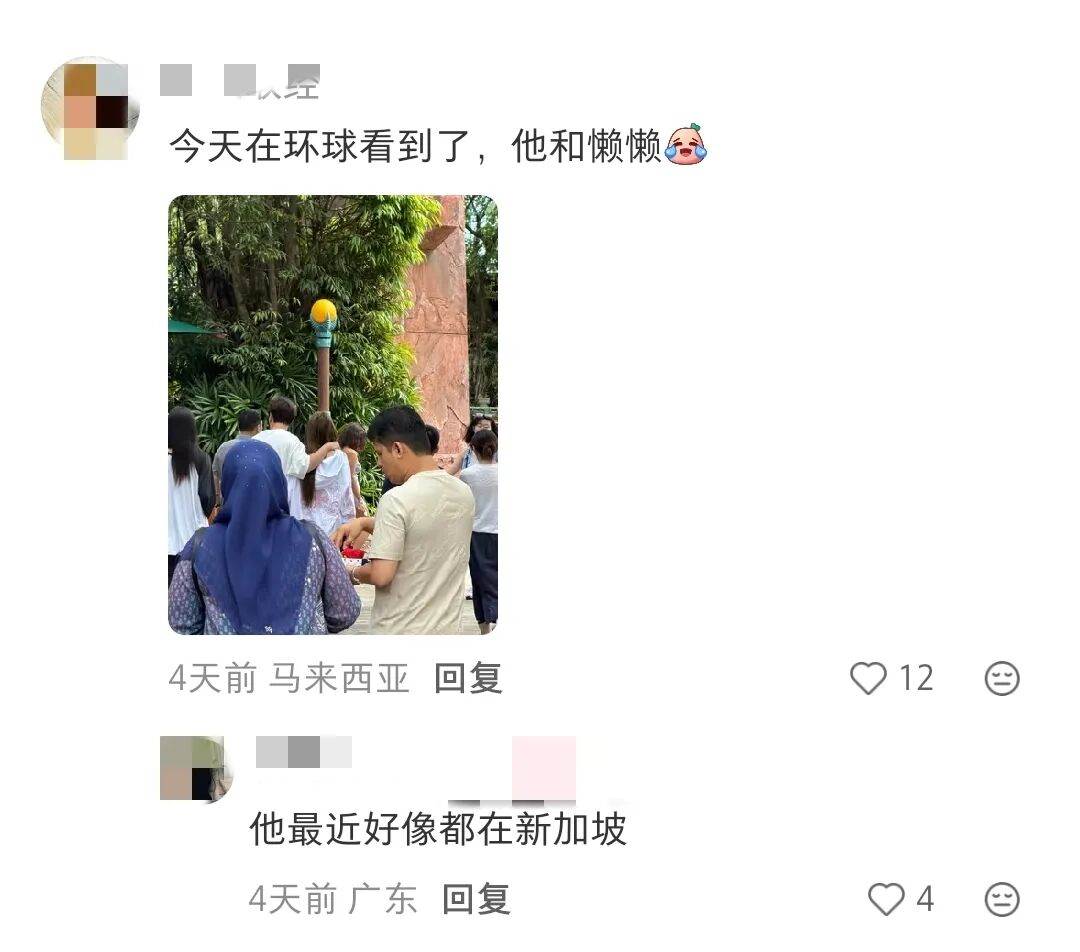Reply to the comment from 马来西亚
Screen dimensions: 1080x952
click(468, 679)
